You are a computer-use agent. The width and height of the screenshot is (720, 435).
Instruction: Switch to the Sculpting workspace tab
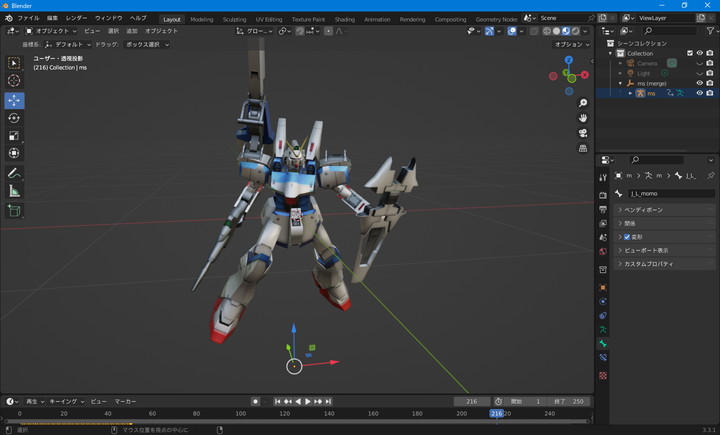(x=234, y=19)
